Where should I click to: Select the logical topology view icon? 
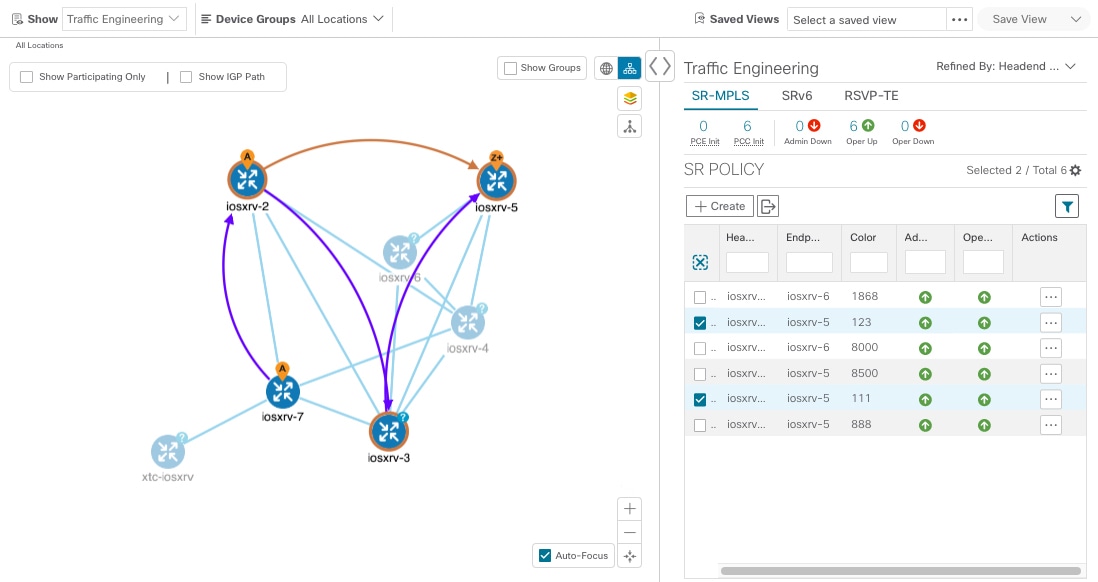(x=629, y=68)
